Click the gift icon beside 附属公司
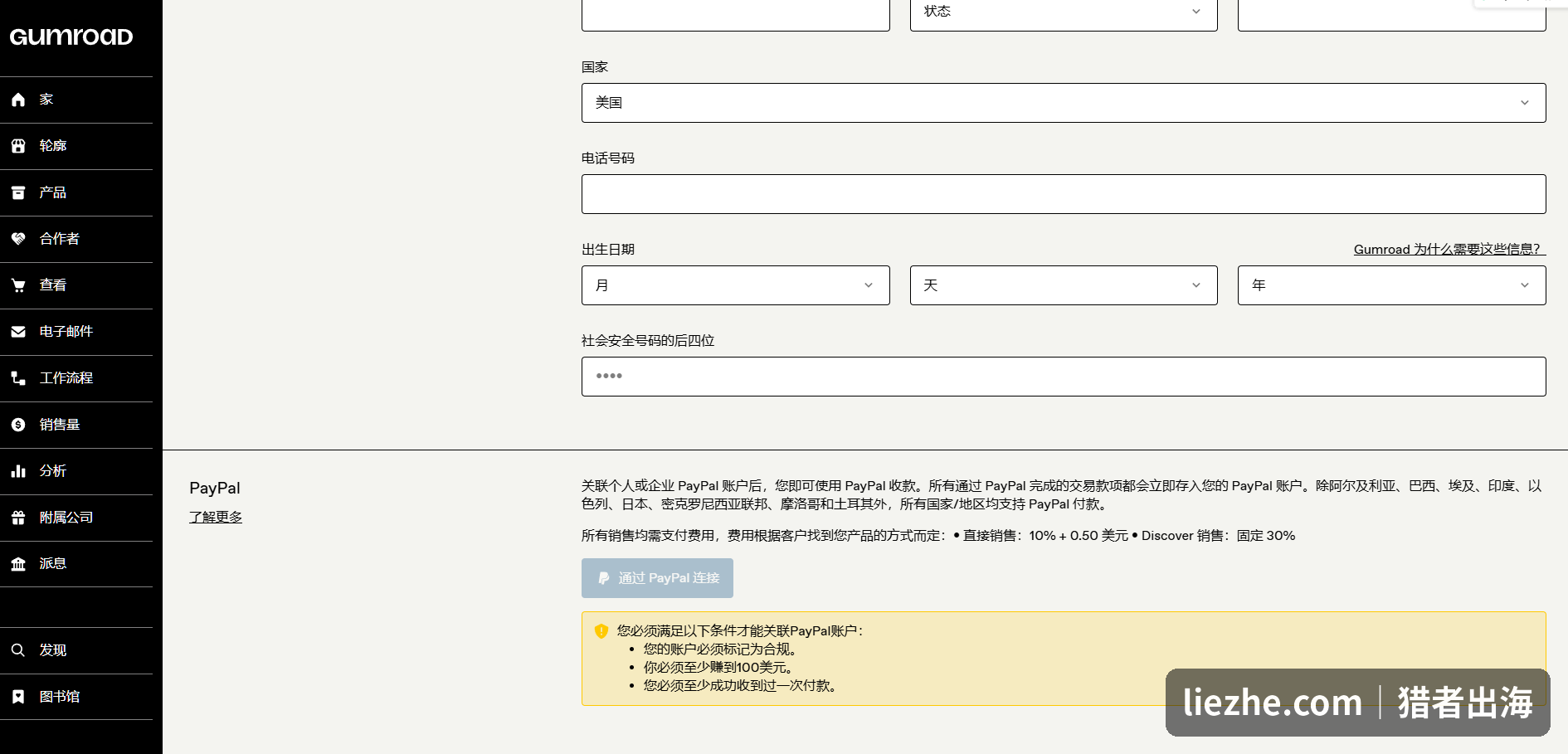This screenshot has height=754, width=1568. point(18,518)
